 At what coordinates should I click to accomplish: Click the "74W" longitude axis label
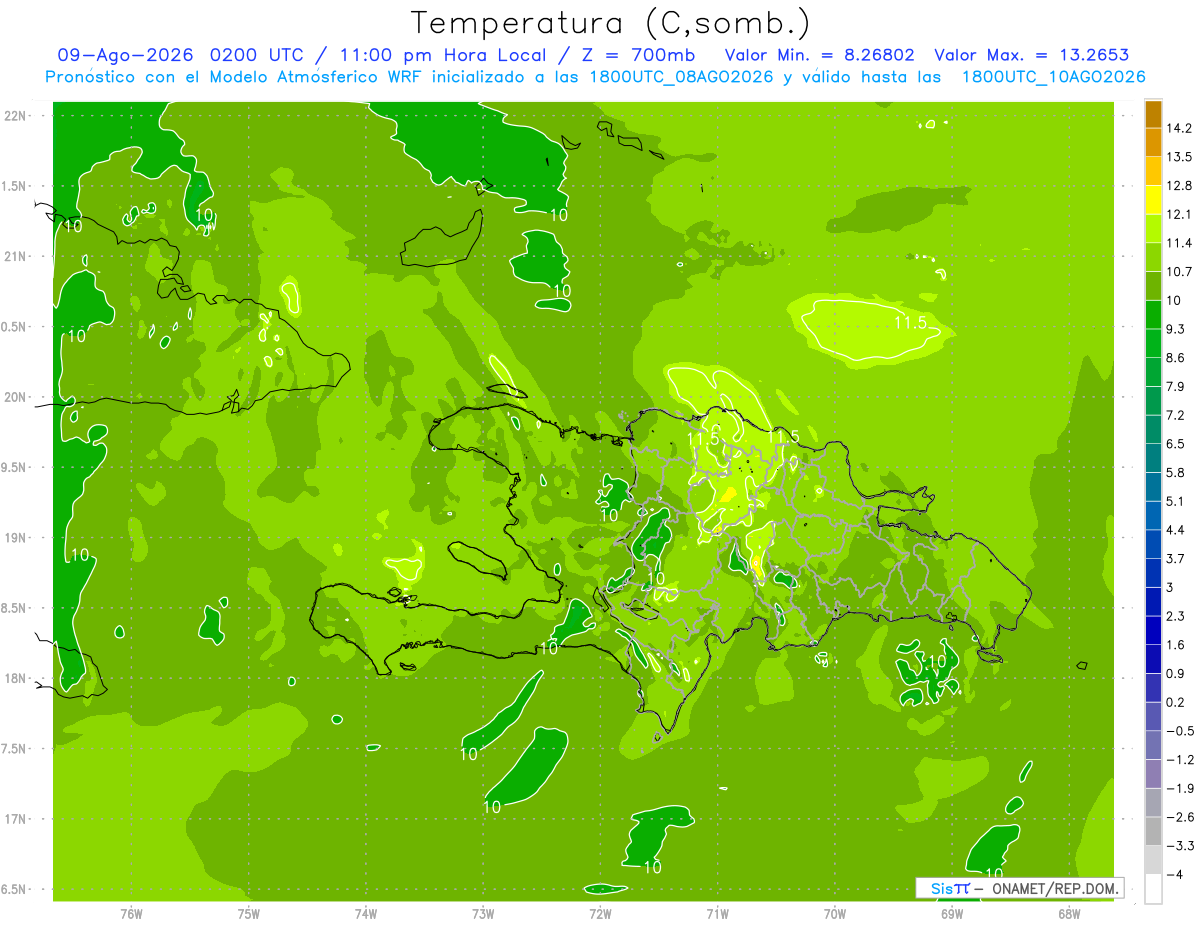[x=366, y=913]
